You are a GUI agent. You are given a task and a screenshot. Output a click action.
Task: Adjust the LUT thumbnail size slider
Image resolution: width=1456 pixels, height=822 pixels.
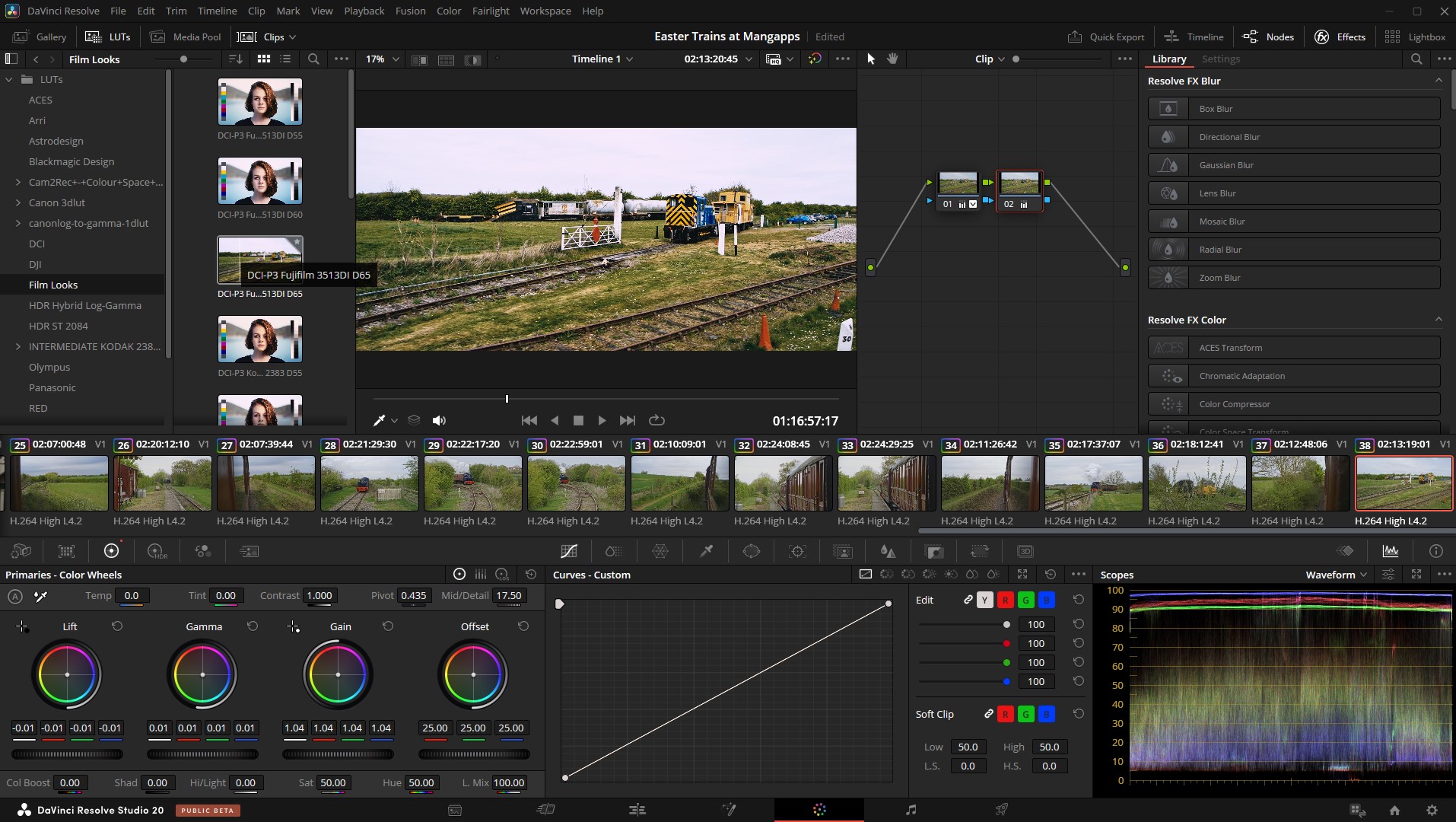point(183,59)
